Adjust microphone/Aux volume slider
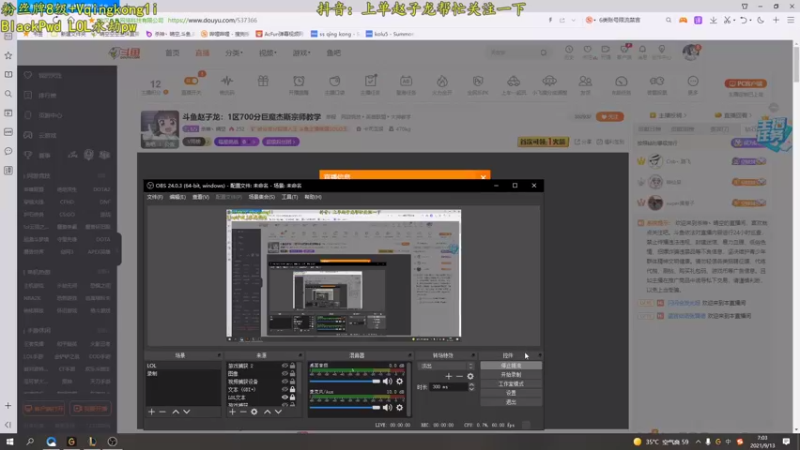The image size is (800, 450). click(x=344, y=407)
